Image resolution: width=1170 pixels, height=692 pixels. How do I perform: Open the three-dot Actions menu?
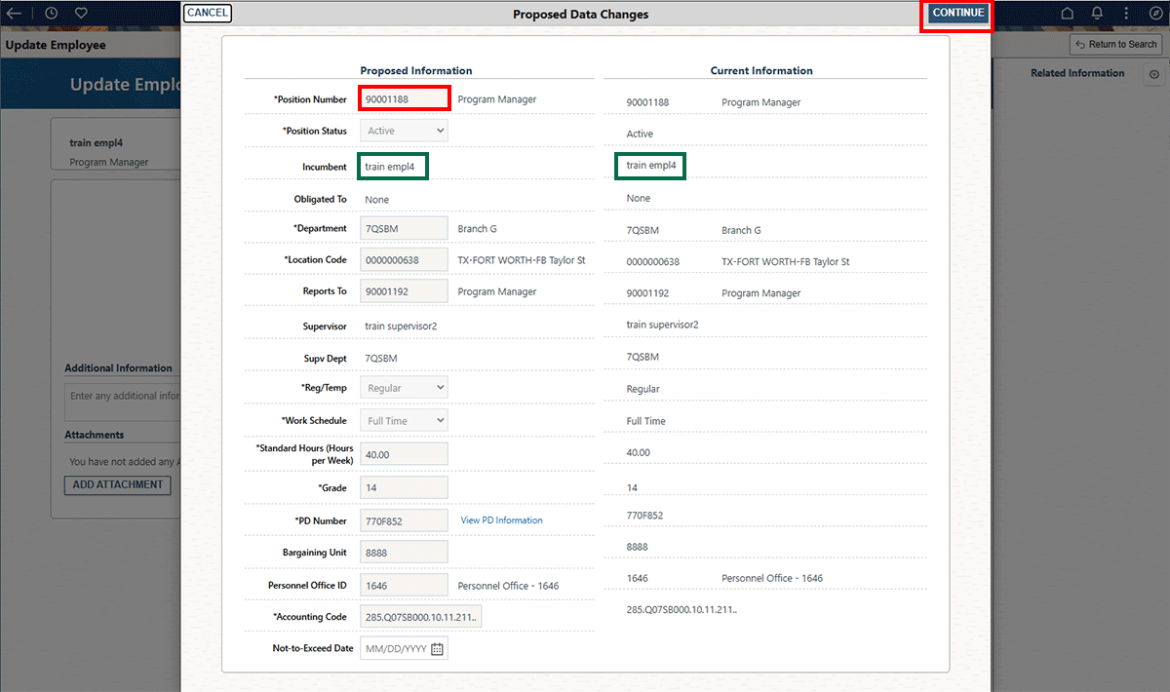coord(1124,13)
